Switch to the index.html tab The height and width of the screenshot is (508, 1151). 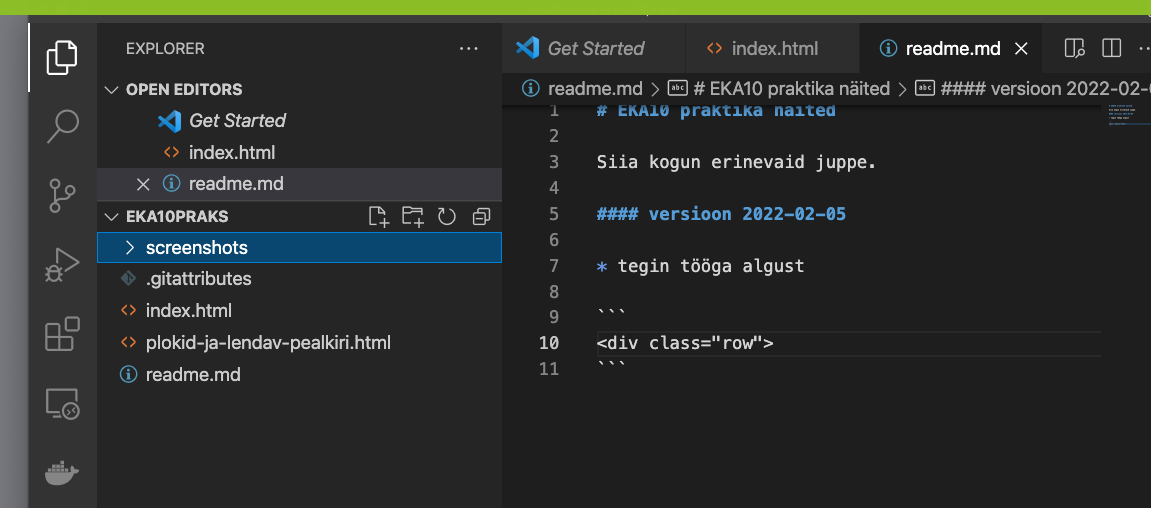tap(772, 48)
